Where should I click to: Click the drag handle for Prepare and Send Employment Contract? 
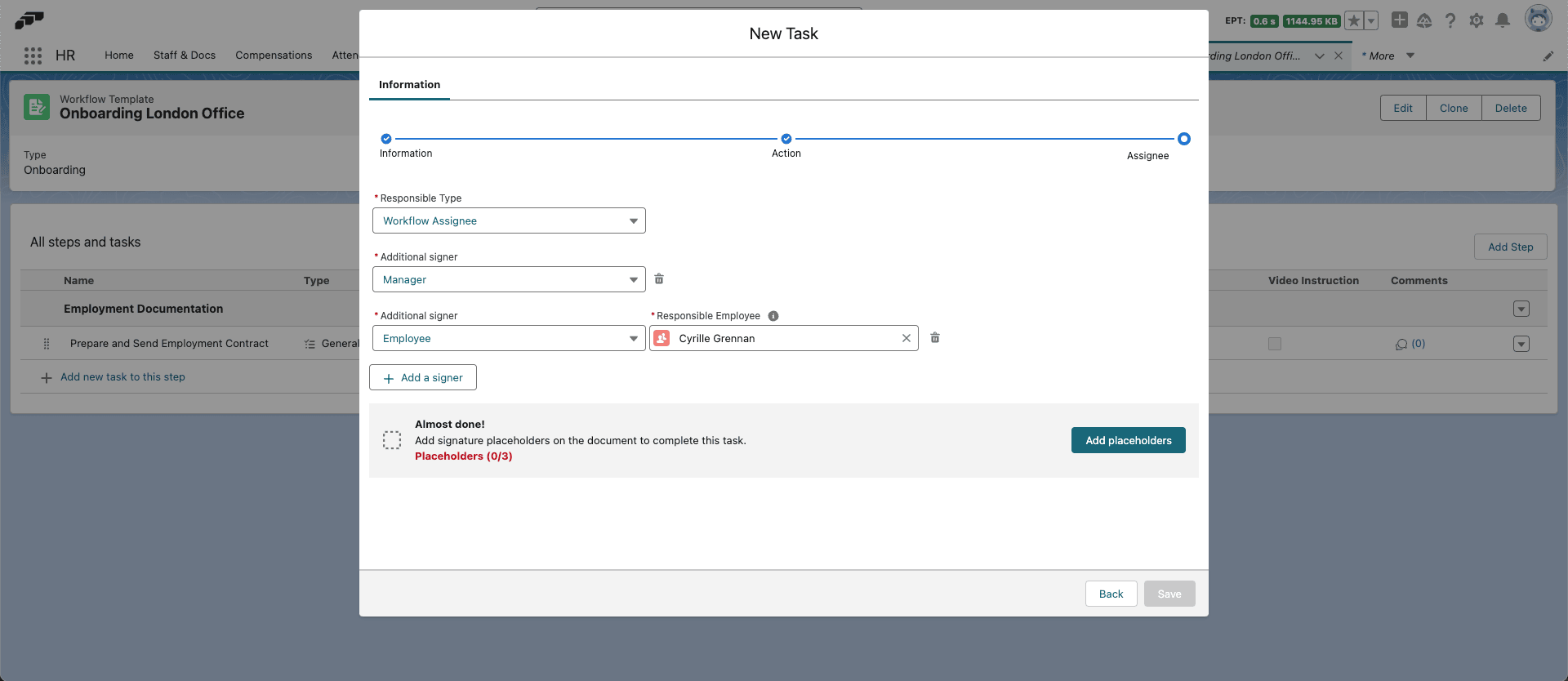point(47,344)
